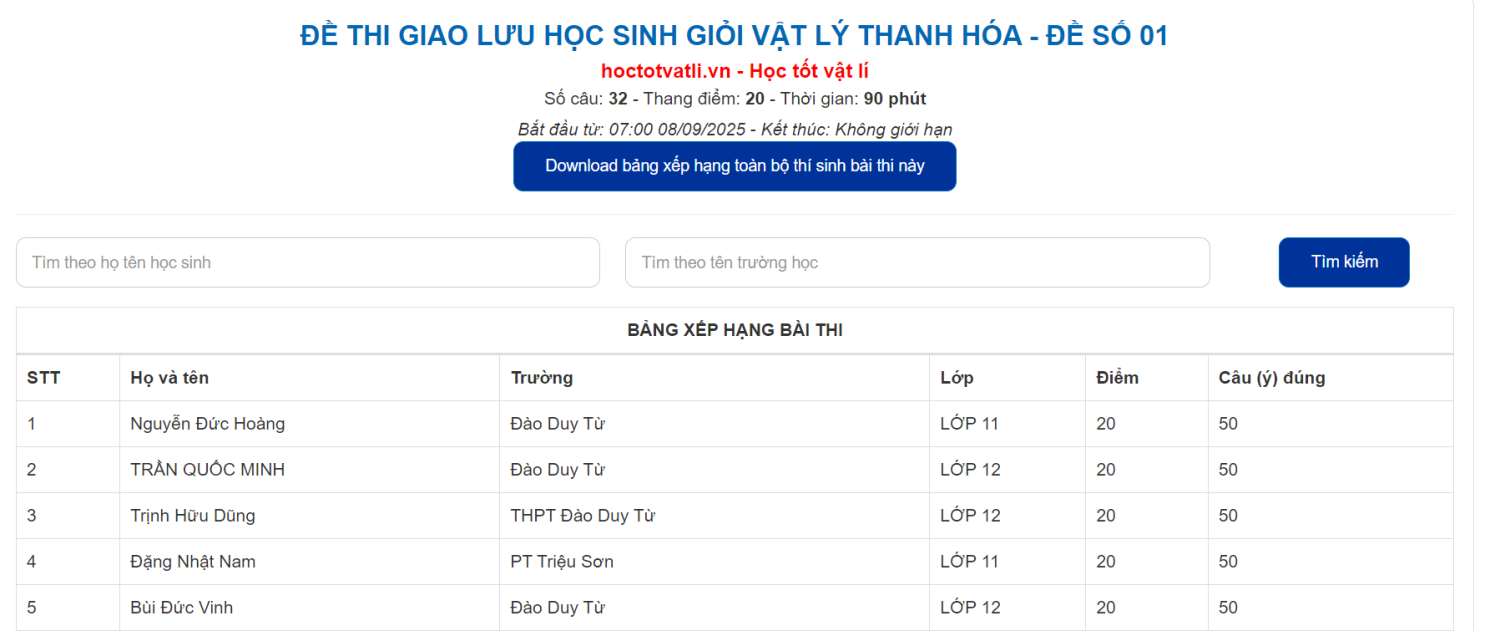1500x631 pixels.
Task: Click the Họ và tên column header
Action: coord(170,378)
